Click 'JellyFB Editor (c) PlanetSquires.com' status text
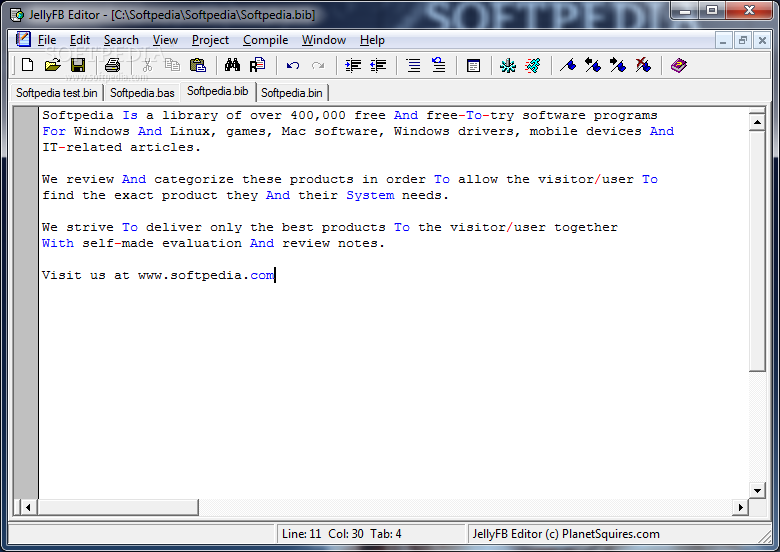Image resolution: width=780 pixels, height=552 pixels. click(x=566, y=534)
